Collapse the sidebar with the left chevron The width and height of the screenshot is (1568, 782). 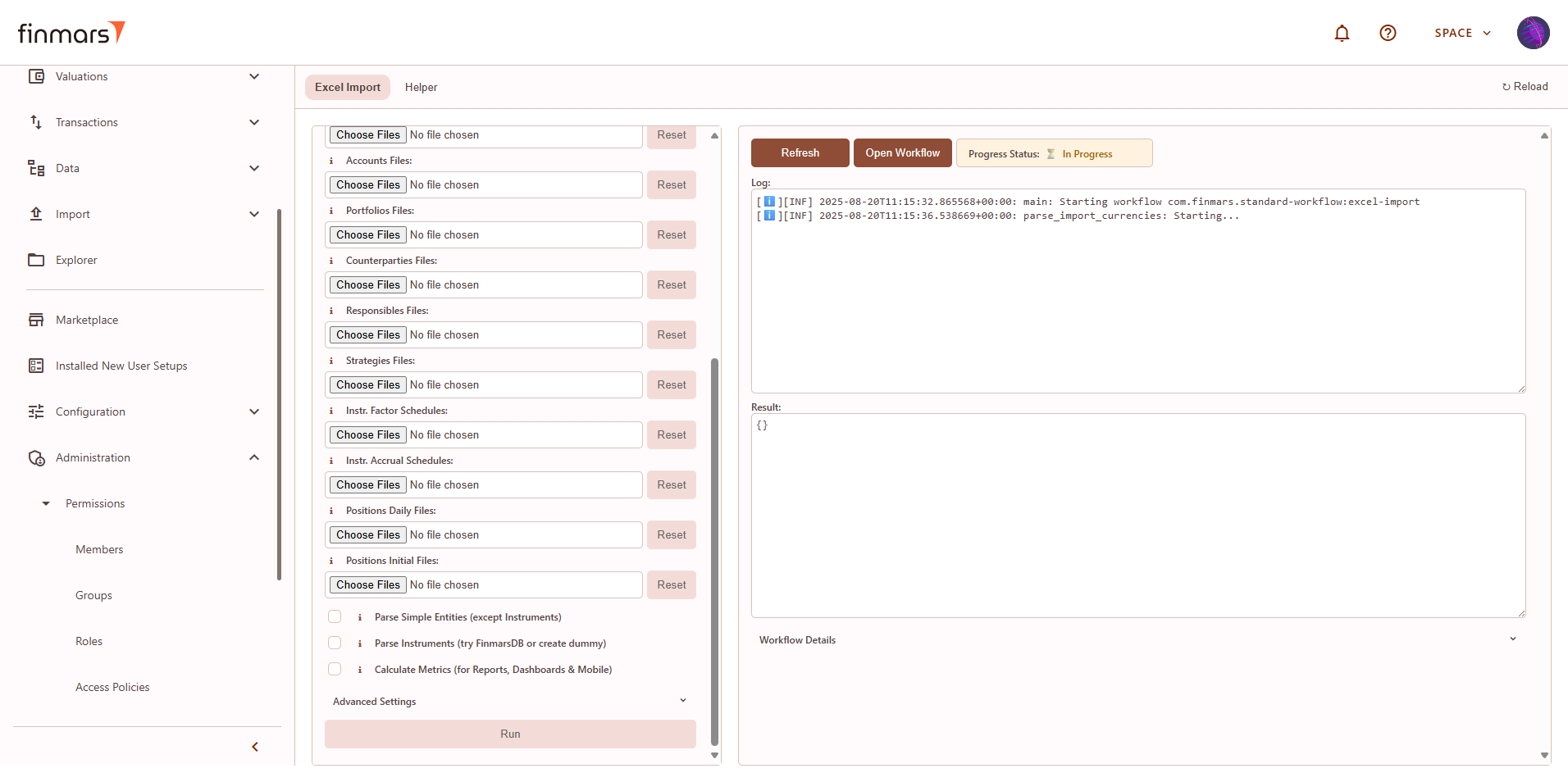[255, 747]
